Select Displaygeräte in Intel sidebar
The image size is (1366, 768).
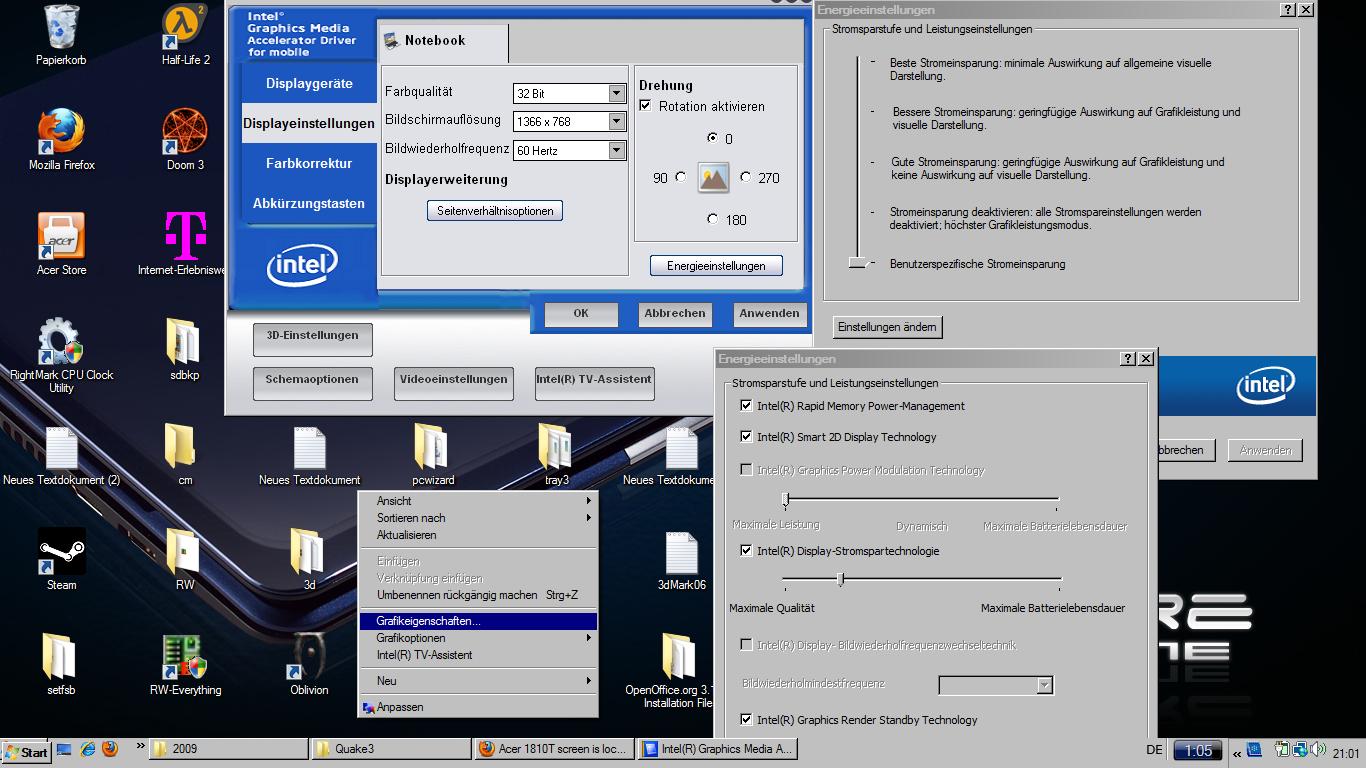pyautogui.click(x=309, y=83)
